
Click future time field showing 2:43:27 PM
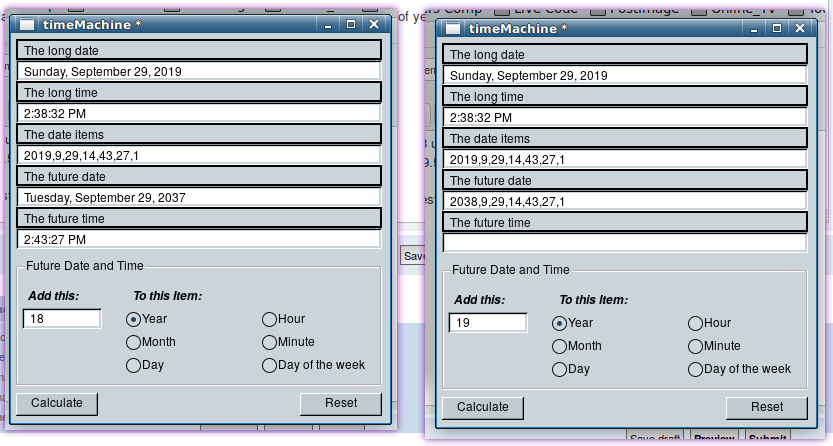coord(199,239)
